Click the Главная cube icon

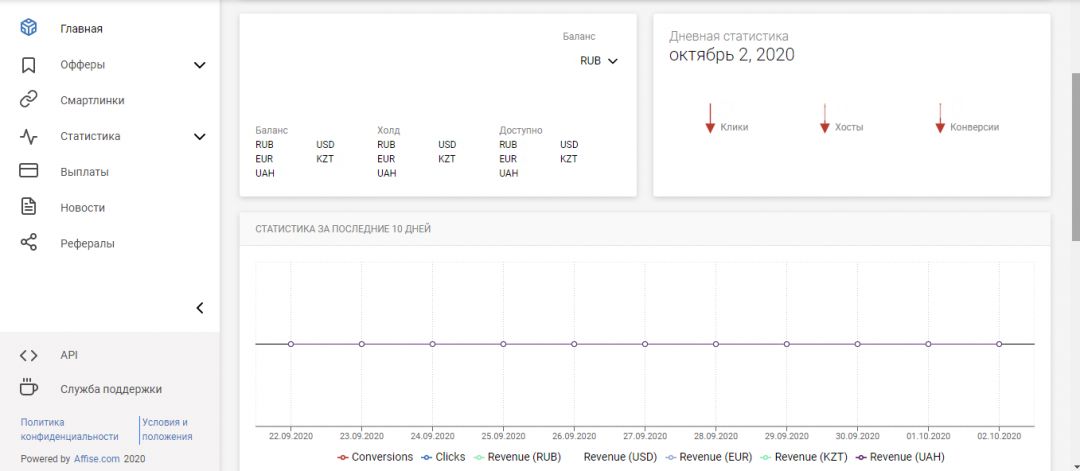29,29
